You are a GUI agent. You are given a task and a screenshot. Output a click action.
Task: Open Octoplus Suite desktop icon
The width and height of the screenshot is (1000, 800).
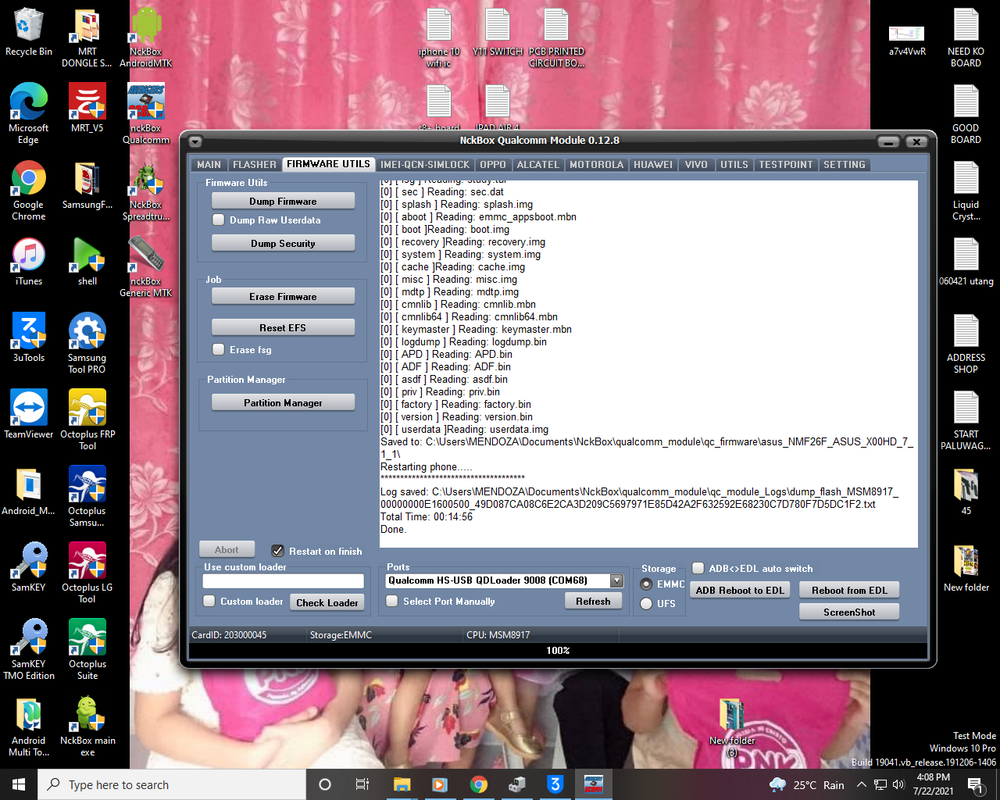87,649
